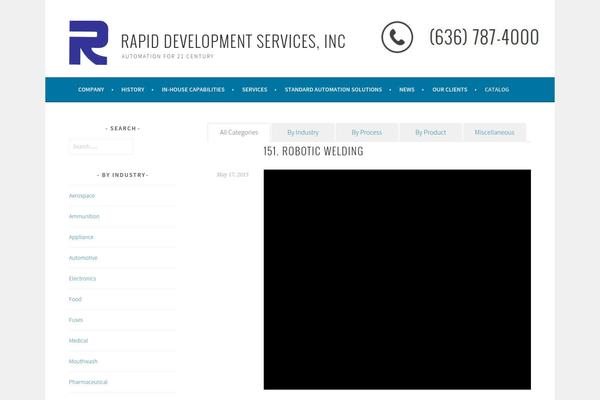Open the Electronics industry link
Image resolution: width=600 pixels, height=400 pixels.
(82, 279)
